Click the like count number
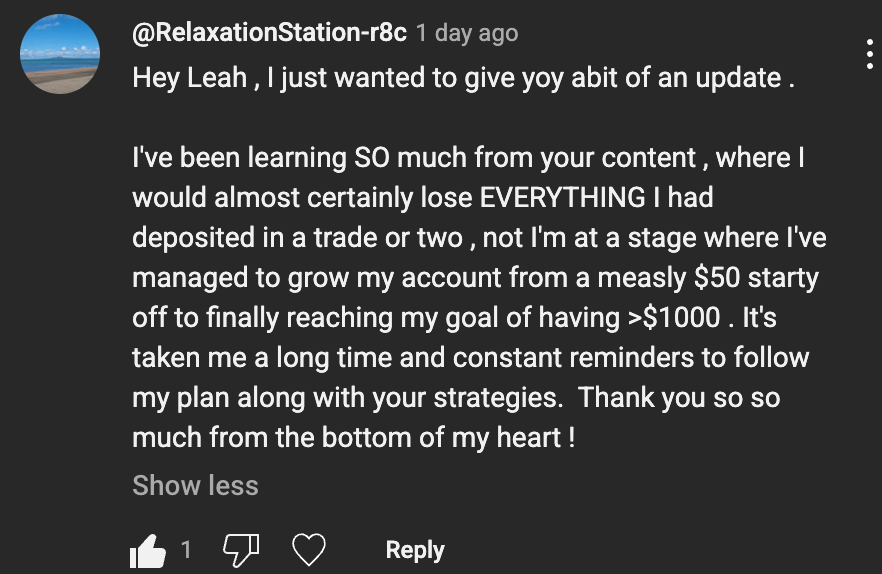The height and width of the screenshot is (574, 882). (x=186, y=549)
